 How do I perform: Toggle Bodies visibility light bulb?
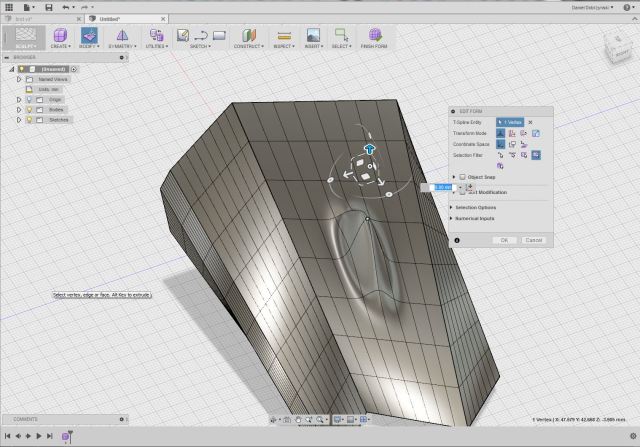point(29,109)
